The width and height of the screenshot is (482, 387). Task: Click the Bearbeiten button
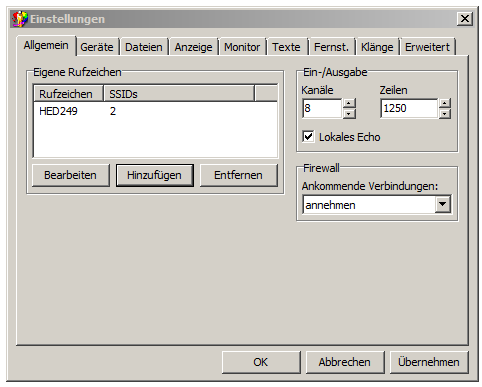click(x=70, y=175)
